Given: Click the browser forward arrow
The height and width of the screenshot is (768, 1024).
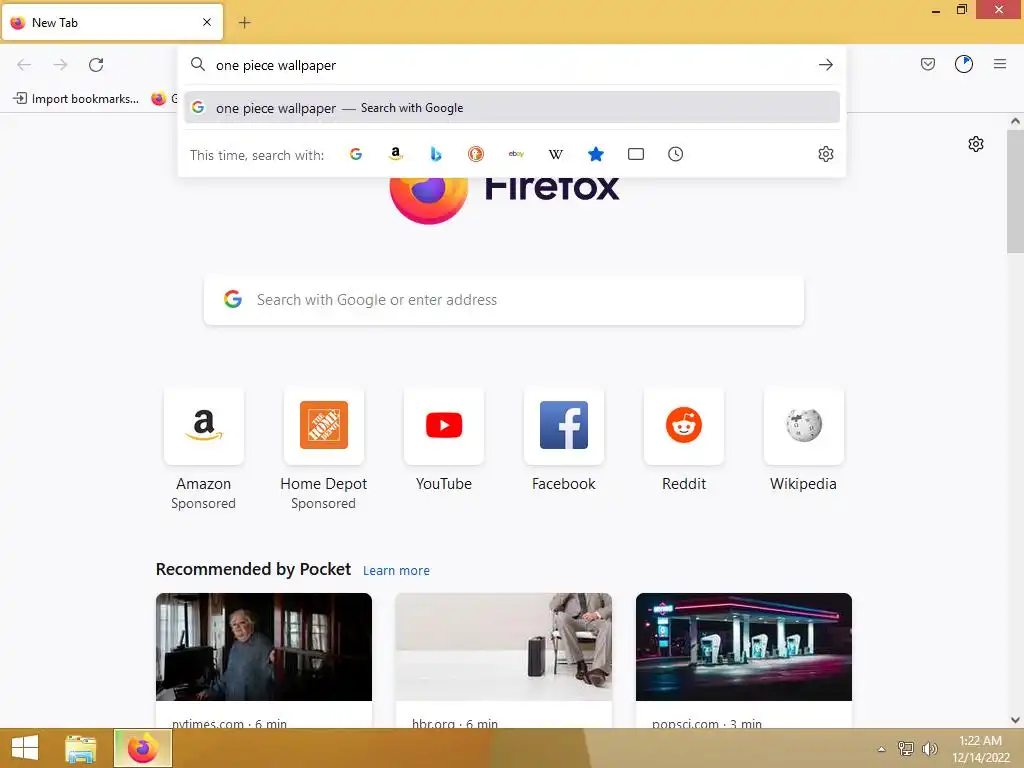Looking at the screenshot, I should 60,65.
